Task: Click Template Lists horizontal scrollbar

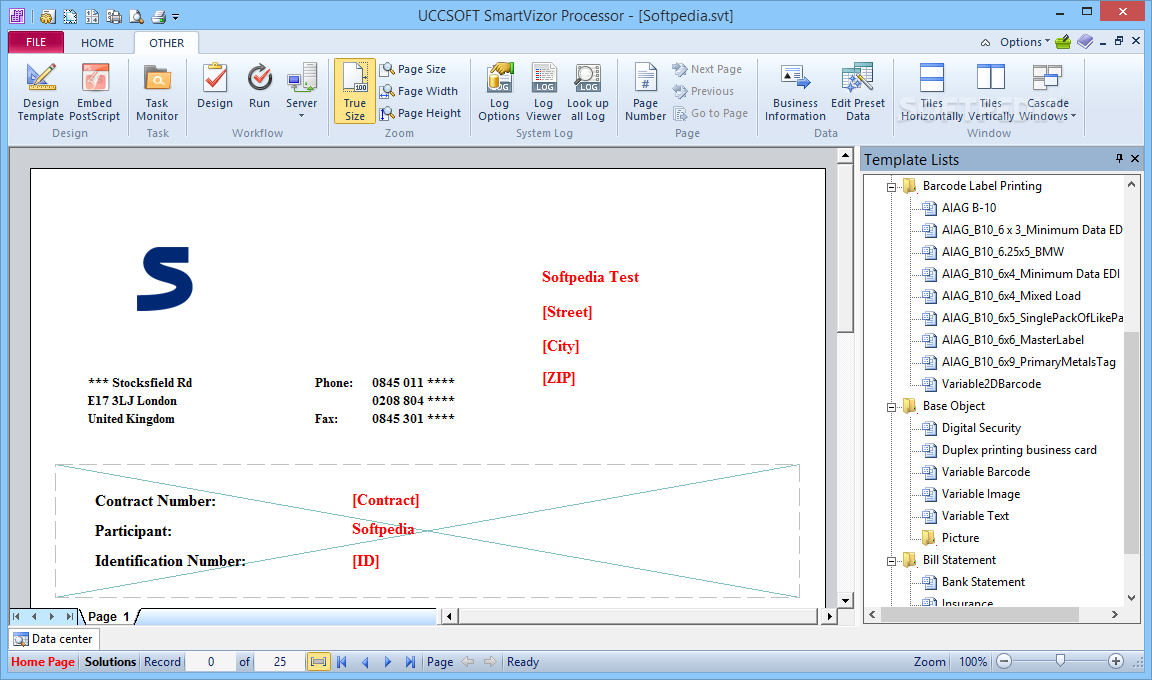Action: coord(979,614)
